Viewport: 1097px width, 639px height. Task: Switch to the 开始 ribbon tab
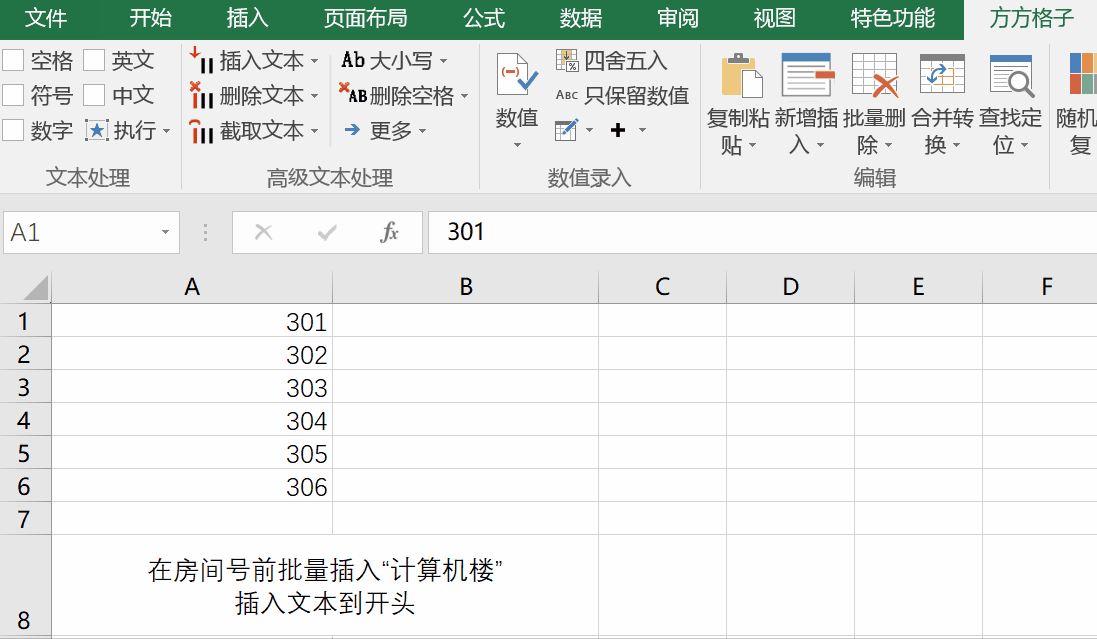pos(150,18)
